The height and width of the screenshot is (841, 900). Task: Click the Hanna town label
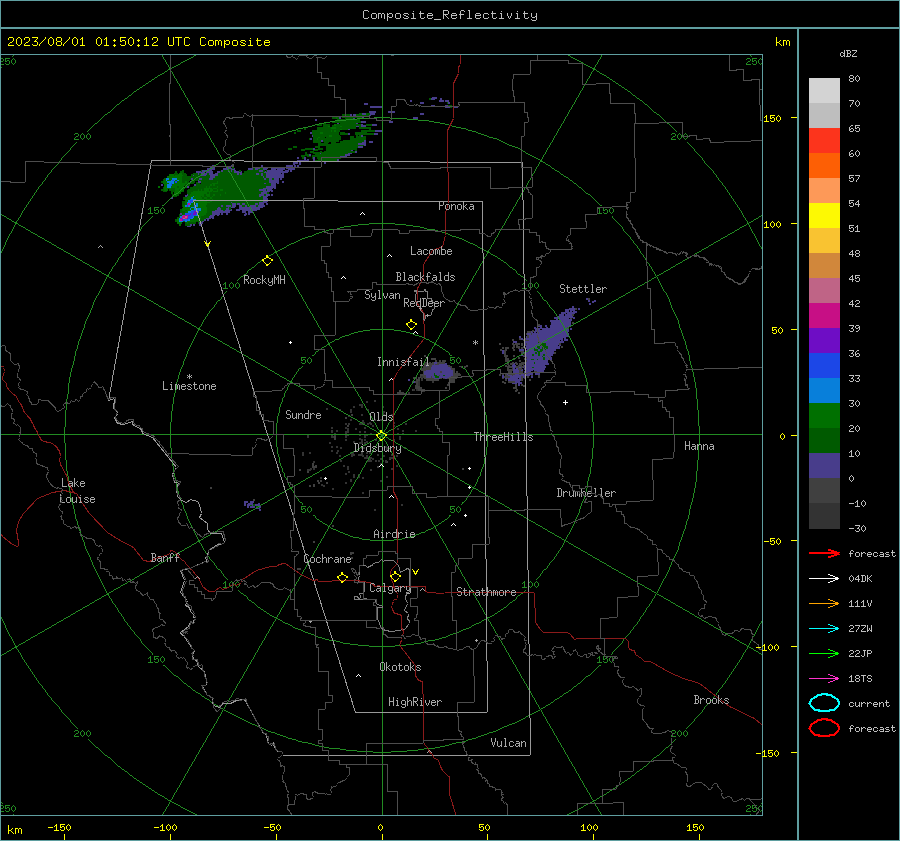coord(699,446)
